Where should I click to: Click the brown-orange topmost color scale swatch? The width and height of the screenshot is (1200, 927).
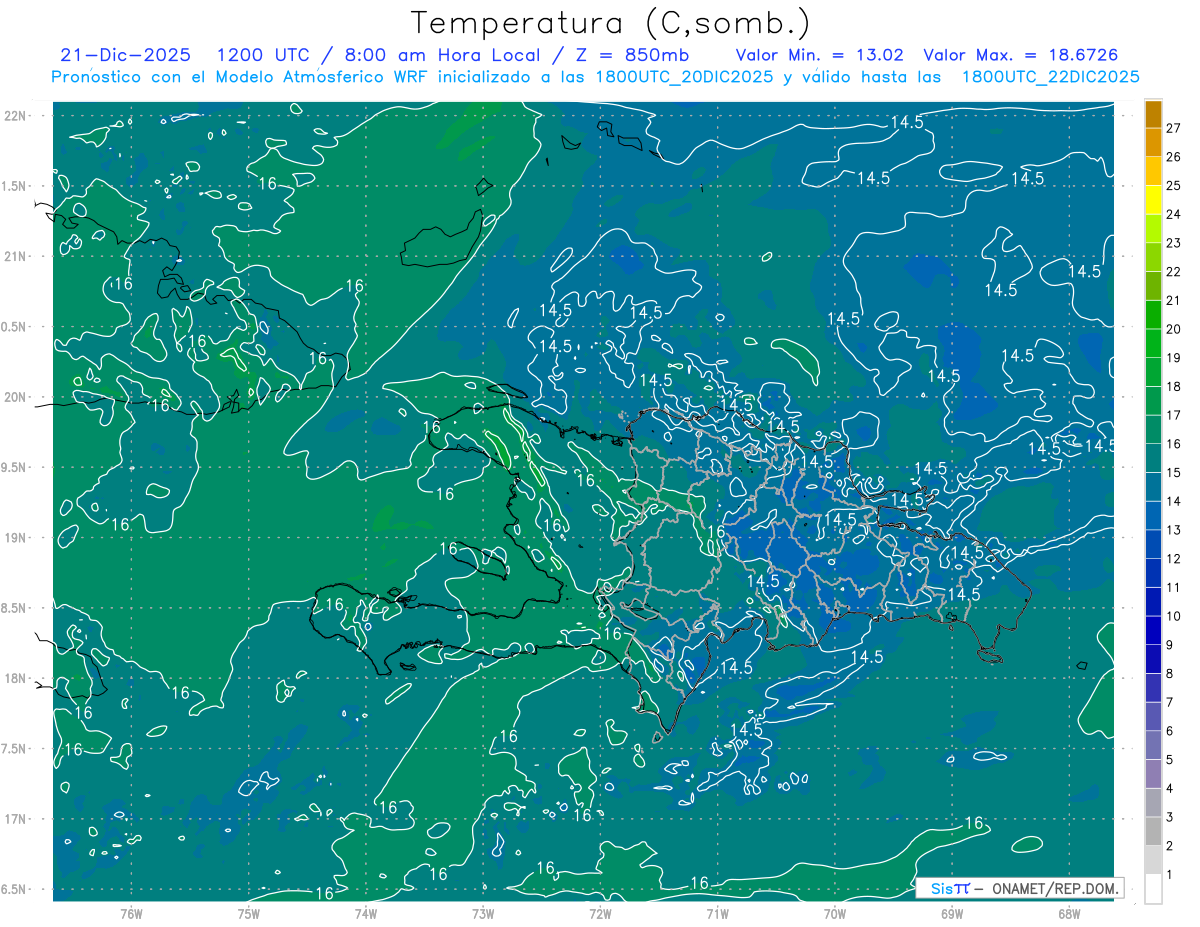tap(1153, 114)
